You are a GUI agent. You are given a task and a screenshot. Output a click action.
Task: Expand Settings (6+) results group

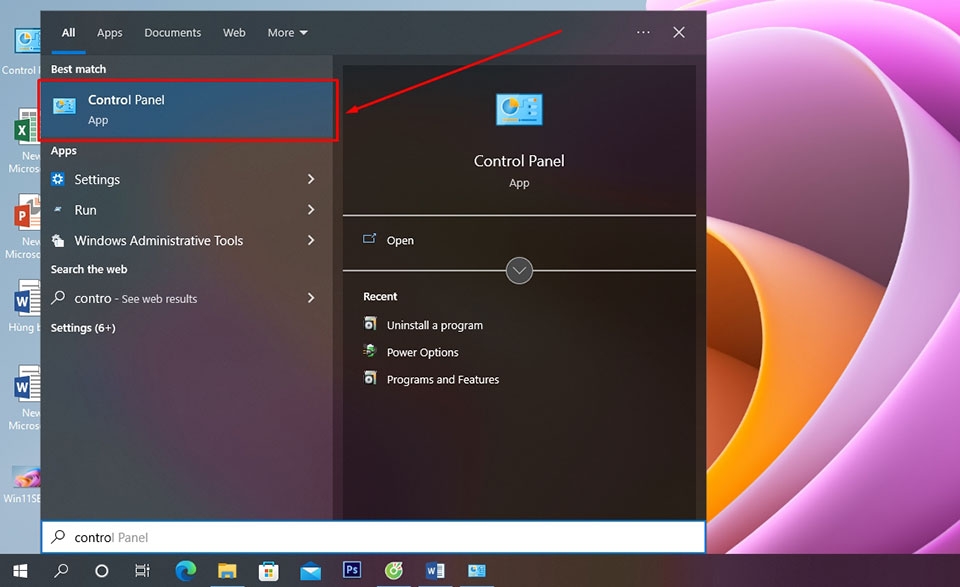[x=83, y=328]
